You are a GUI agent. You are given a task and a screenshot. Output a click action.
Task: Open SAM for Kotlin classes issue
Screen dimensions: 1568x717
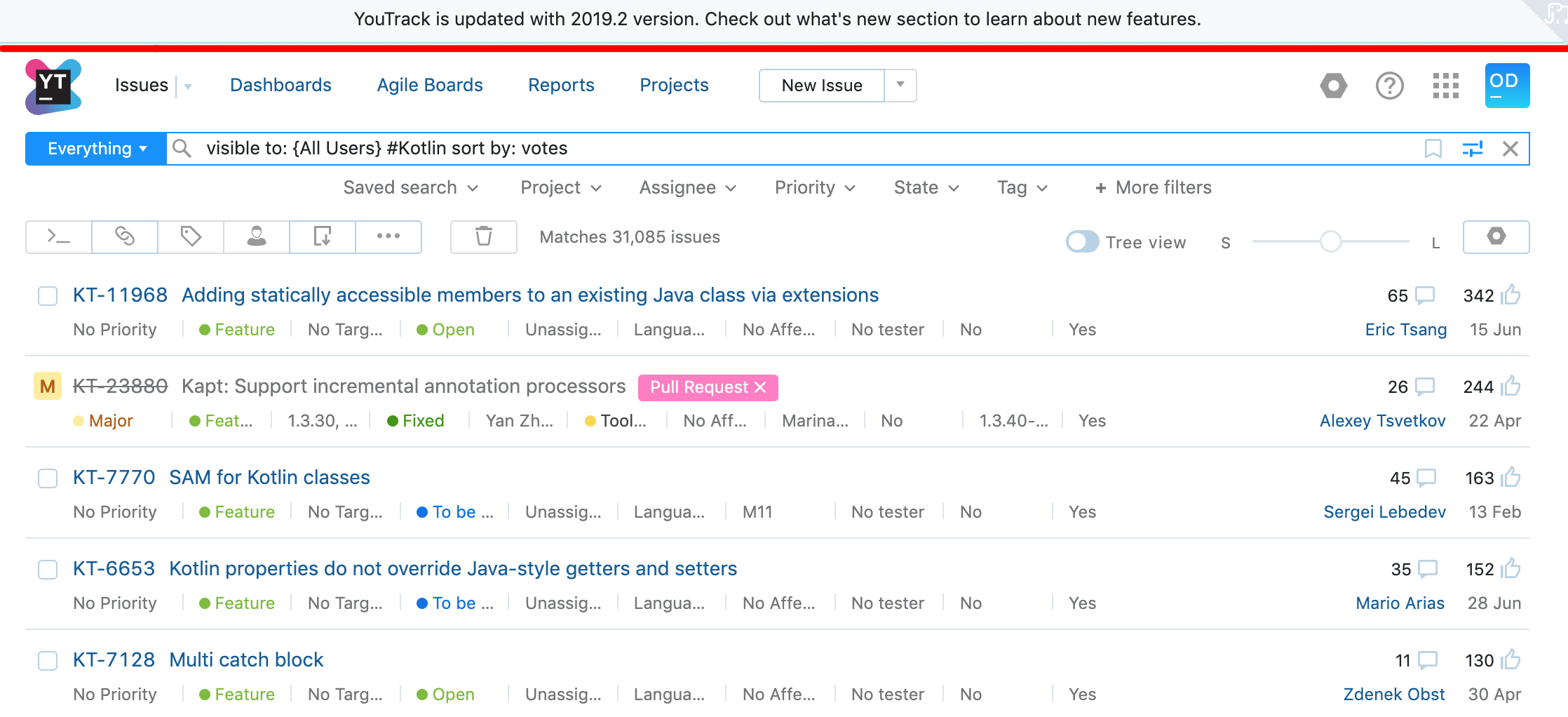[269, 477]
